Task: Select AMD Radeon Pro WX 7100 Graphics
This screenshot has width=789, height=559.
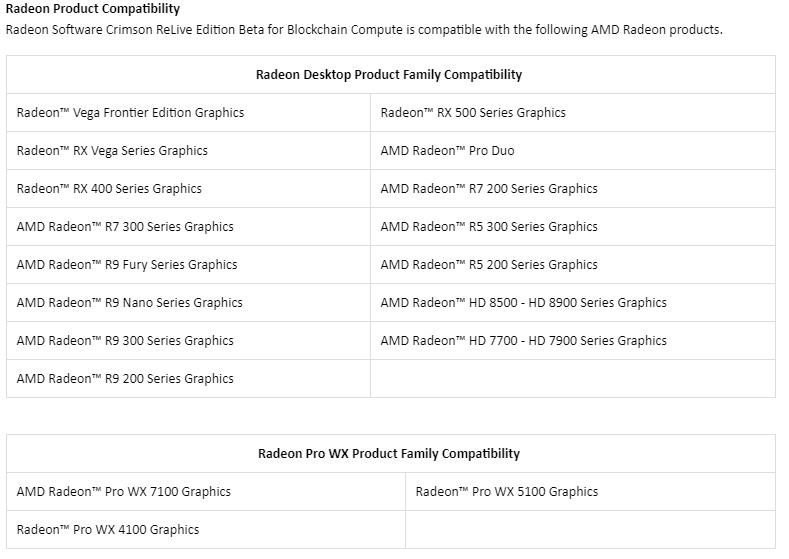Action: 123,492
